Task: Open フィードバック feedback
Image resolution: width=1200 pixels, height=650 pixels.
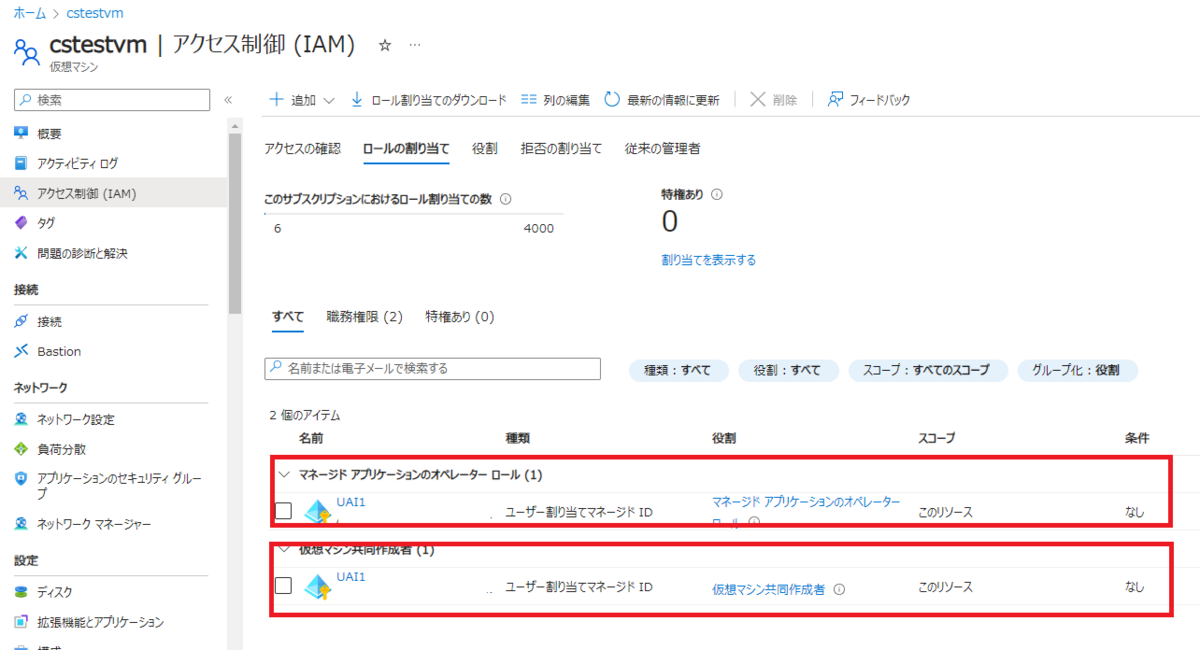Action: pos(868,100)
